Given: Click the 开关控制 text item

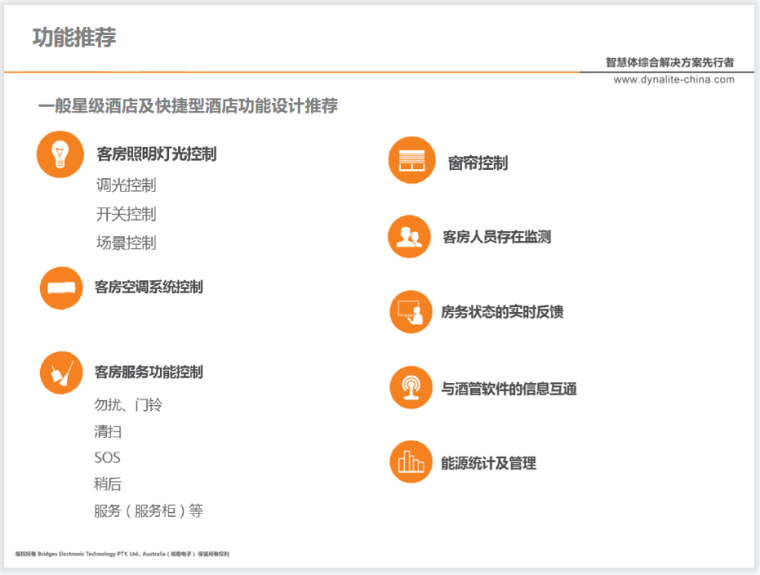Looking at the screenshot, I should tap(126, 214).
